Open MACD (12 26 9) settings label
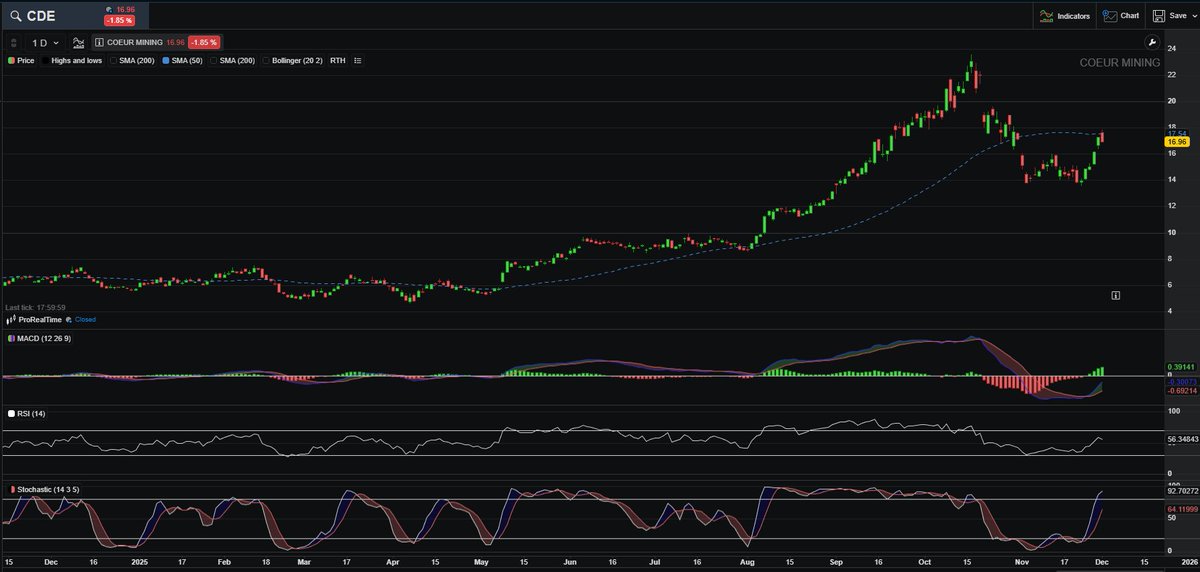Image resolution: width=1200 pixels, height=572 pixels. click(x=44, y=339)
